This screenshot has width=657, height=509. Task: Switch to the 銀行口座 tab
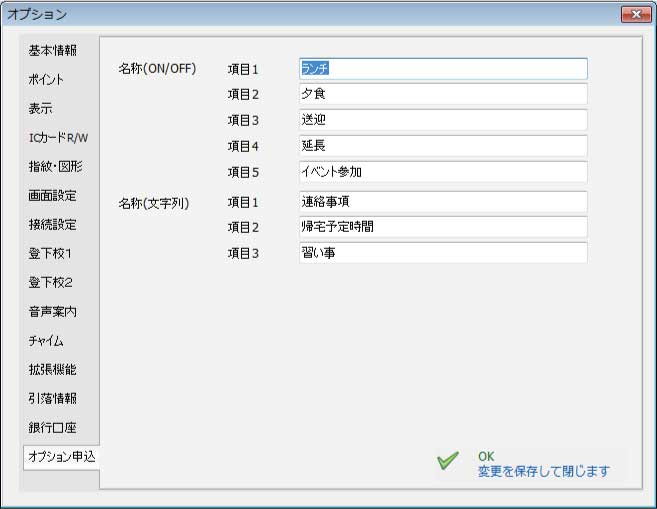[x=52, y=428]
